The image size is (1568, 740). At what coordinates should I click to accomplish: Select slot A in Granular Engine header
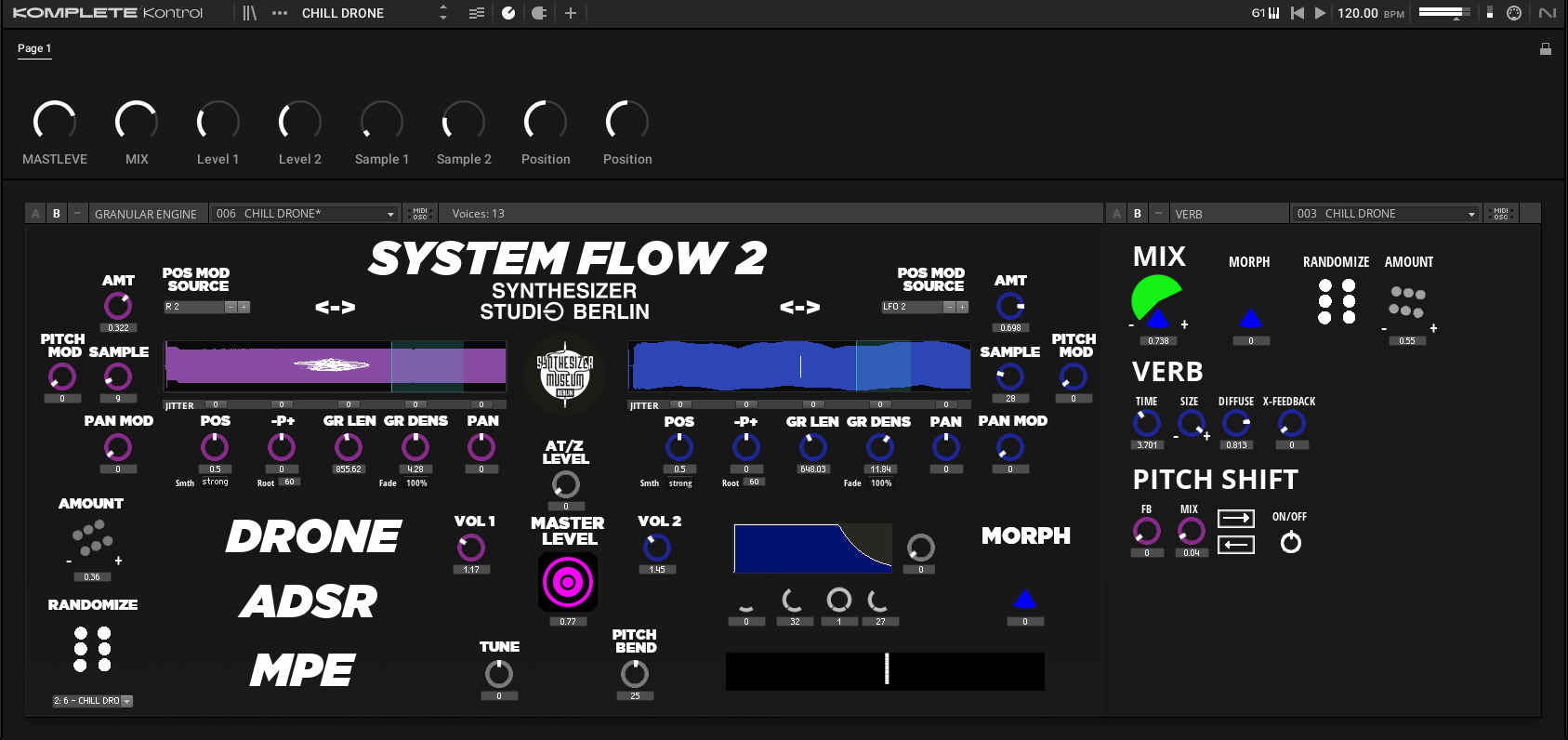coord(36,214)
